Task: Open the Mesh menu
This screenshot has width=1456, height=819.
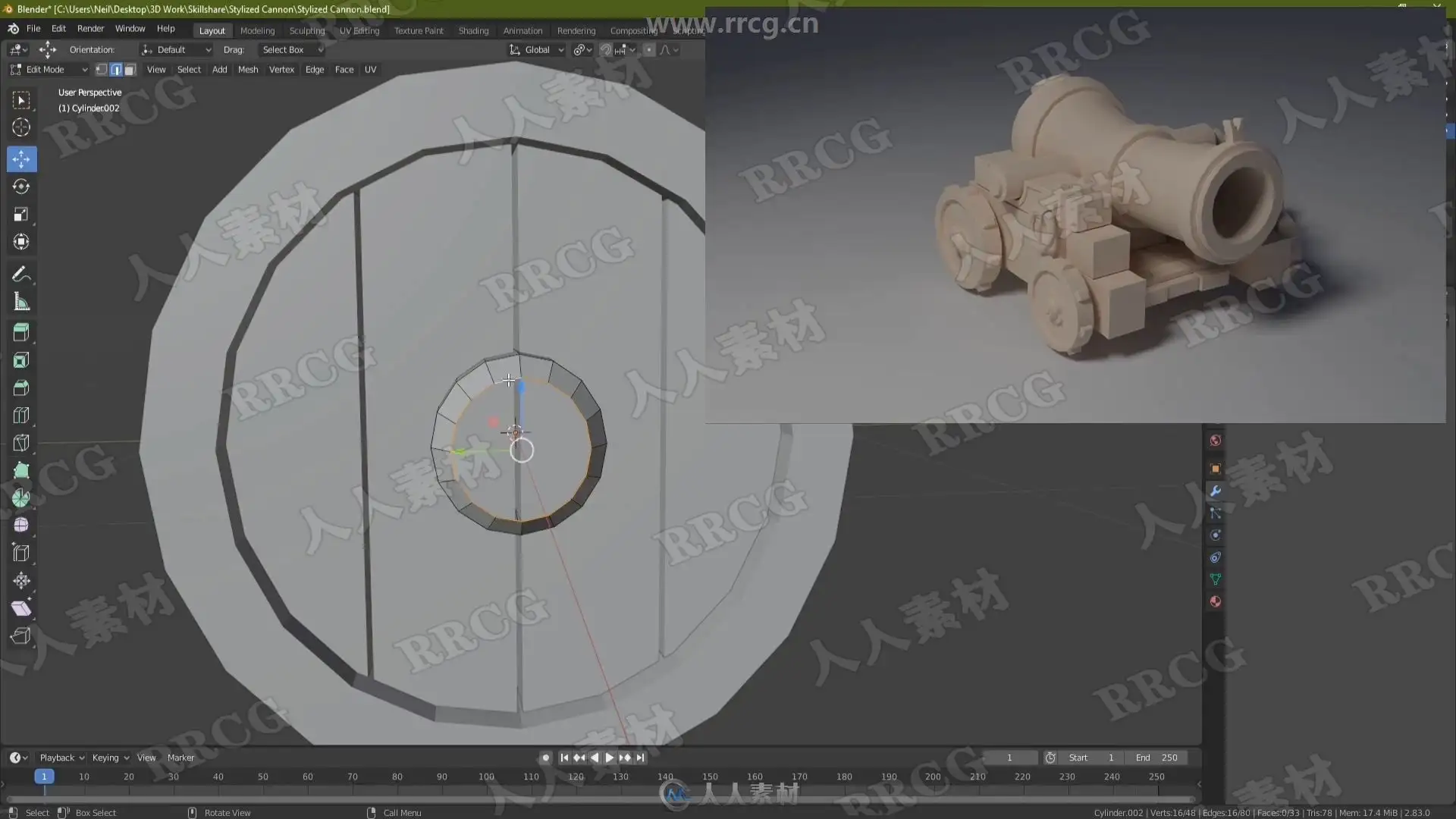Action: point(248,70)
